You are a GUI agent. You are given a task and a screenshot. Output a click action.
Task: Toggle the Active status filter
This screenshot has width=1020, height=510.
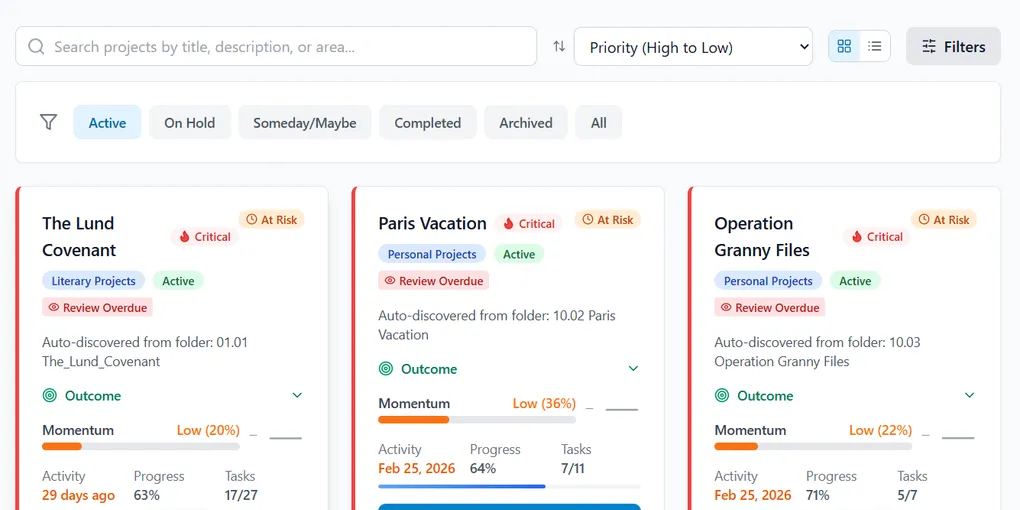click(107, 122)
